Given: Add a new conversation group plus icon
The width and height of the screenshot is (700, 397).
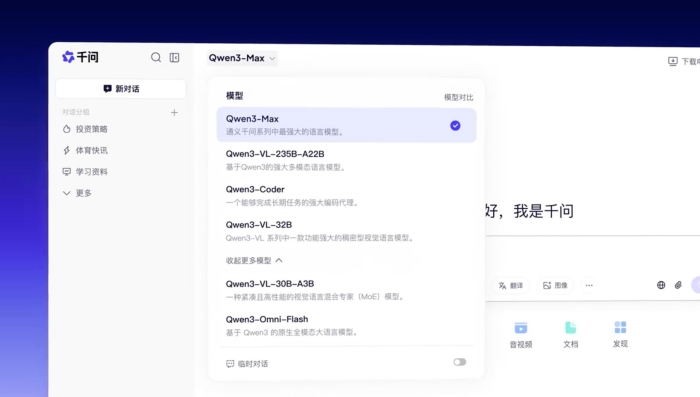Looking at the screenshot, I should pos(174,113).
